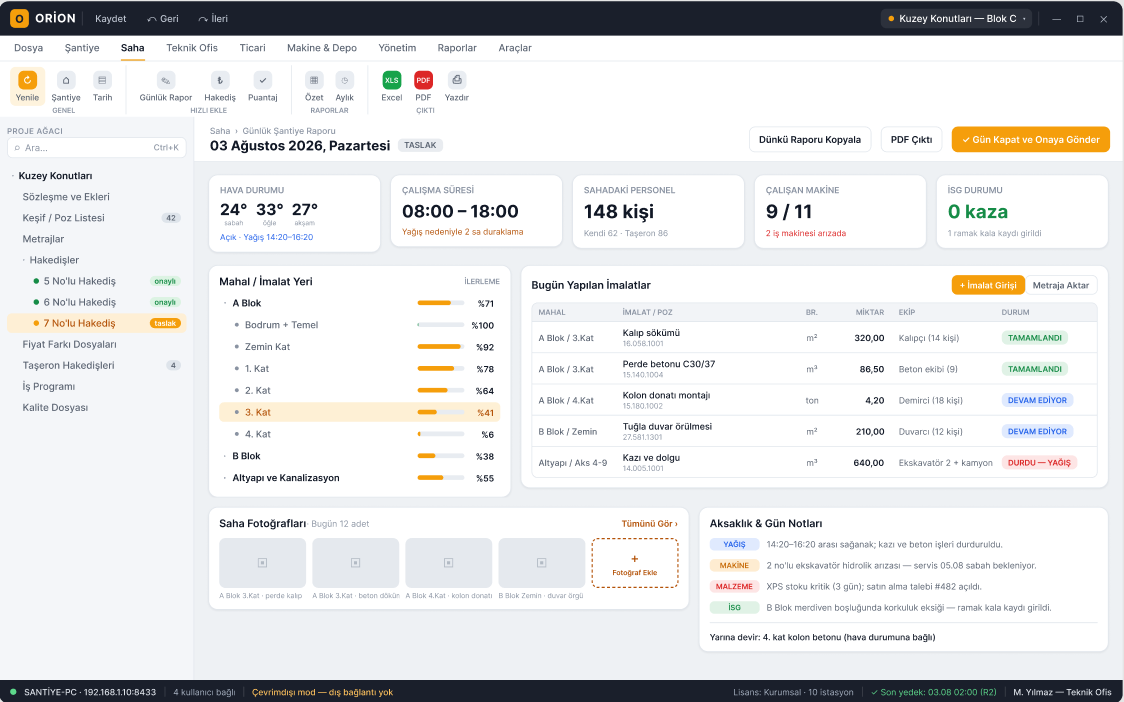The width and height of the screenshot is (1124, 702).
Task: Open the Kuzey Konutları — Blok C project dropdown
Action: click(x=956, y=19)
